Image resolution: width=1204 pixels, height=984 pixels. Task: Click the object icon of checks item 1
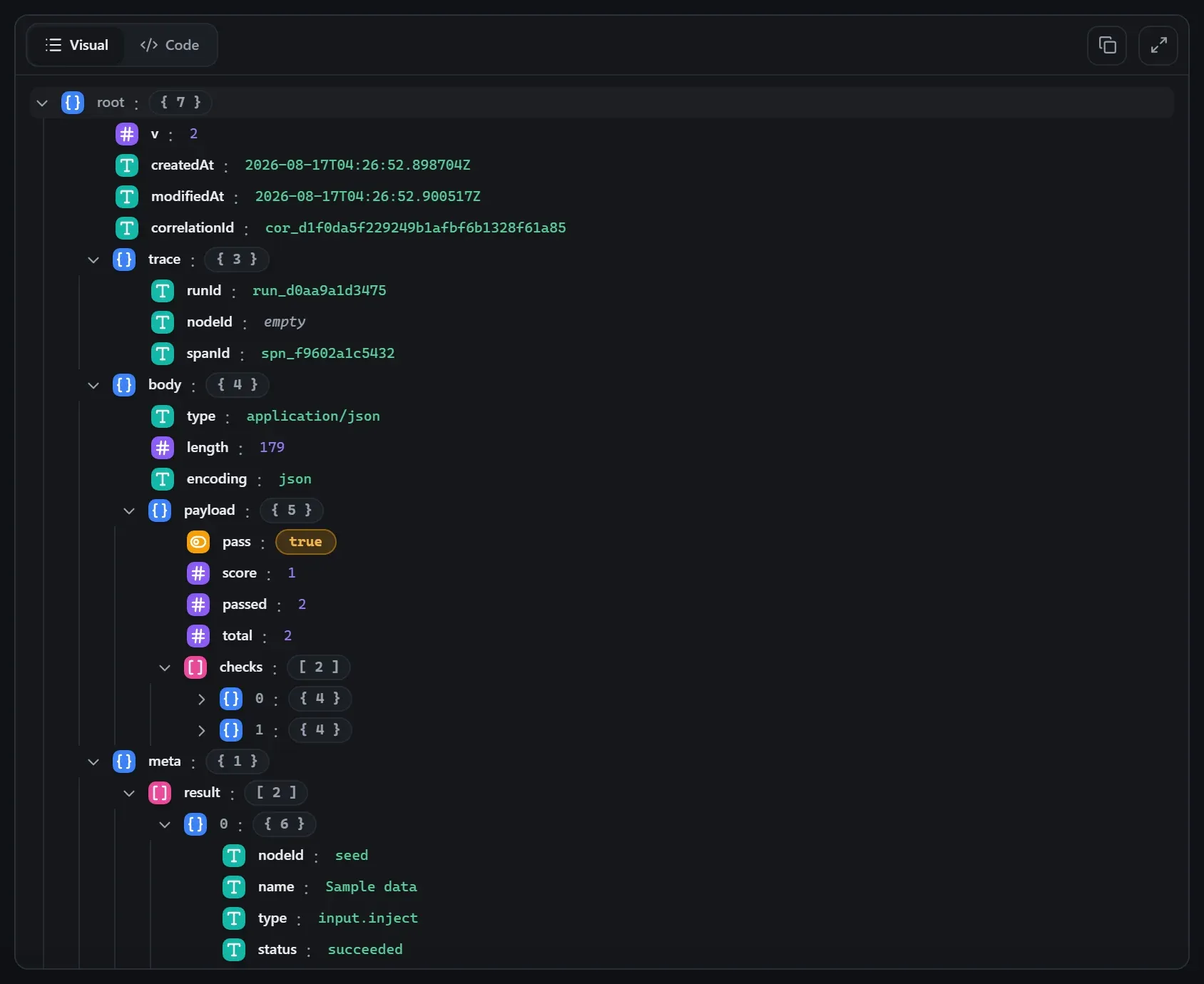pos(231,730)
